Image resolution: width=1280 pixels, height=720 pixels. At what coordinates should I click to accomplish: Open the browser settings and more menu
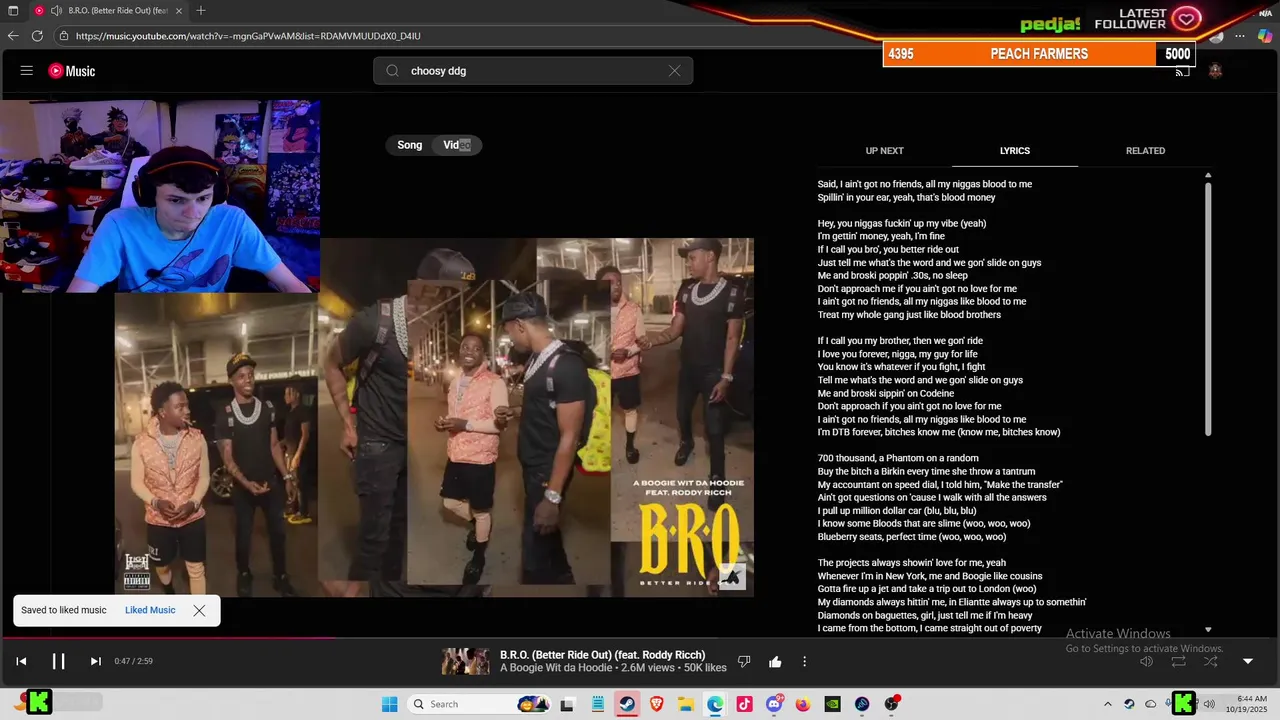pyautogui.click(x=1240, y=36)
